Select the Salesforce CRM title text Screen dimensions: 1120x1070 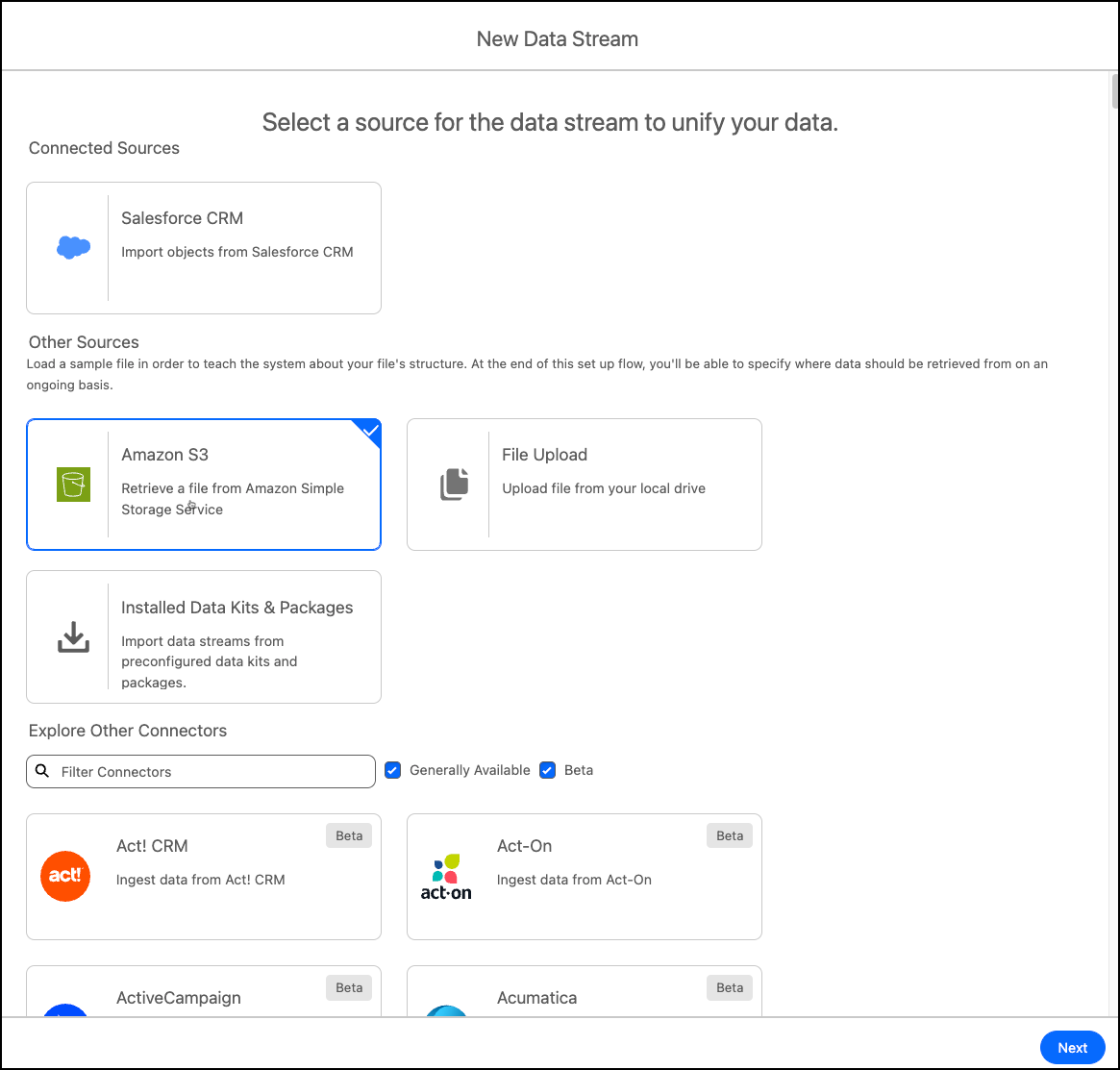point(182,218)
